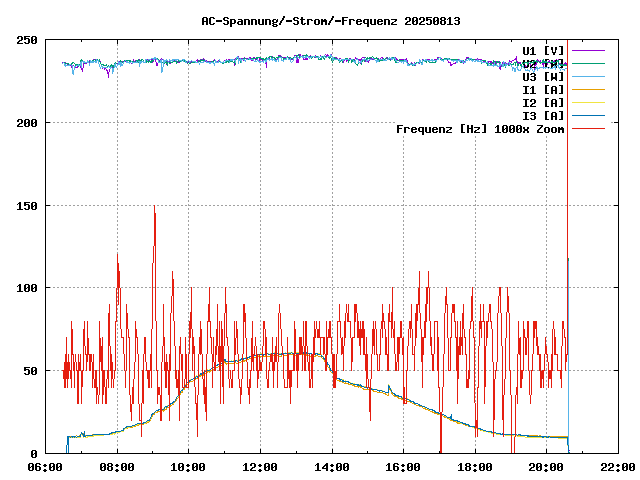
Task: Click the tallest red frequency spike near 09:00
Action: (x=154, y=210)
